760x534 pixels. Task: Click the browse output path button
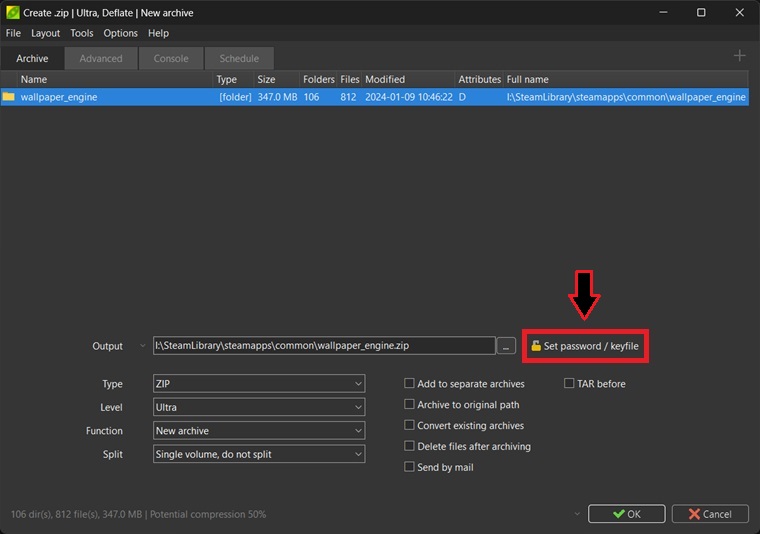506,346
